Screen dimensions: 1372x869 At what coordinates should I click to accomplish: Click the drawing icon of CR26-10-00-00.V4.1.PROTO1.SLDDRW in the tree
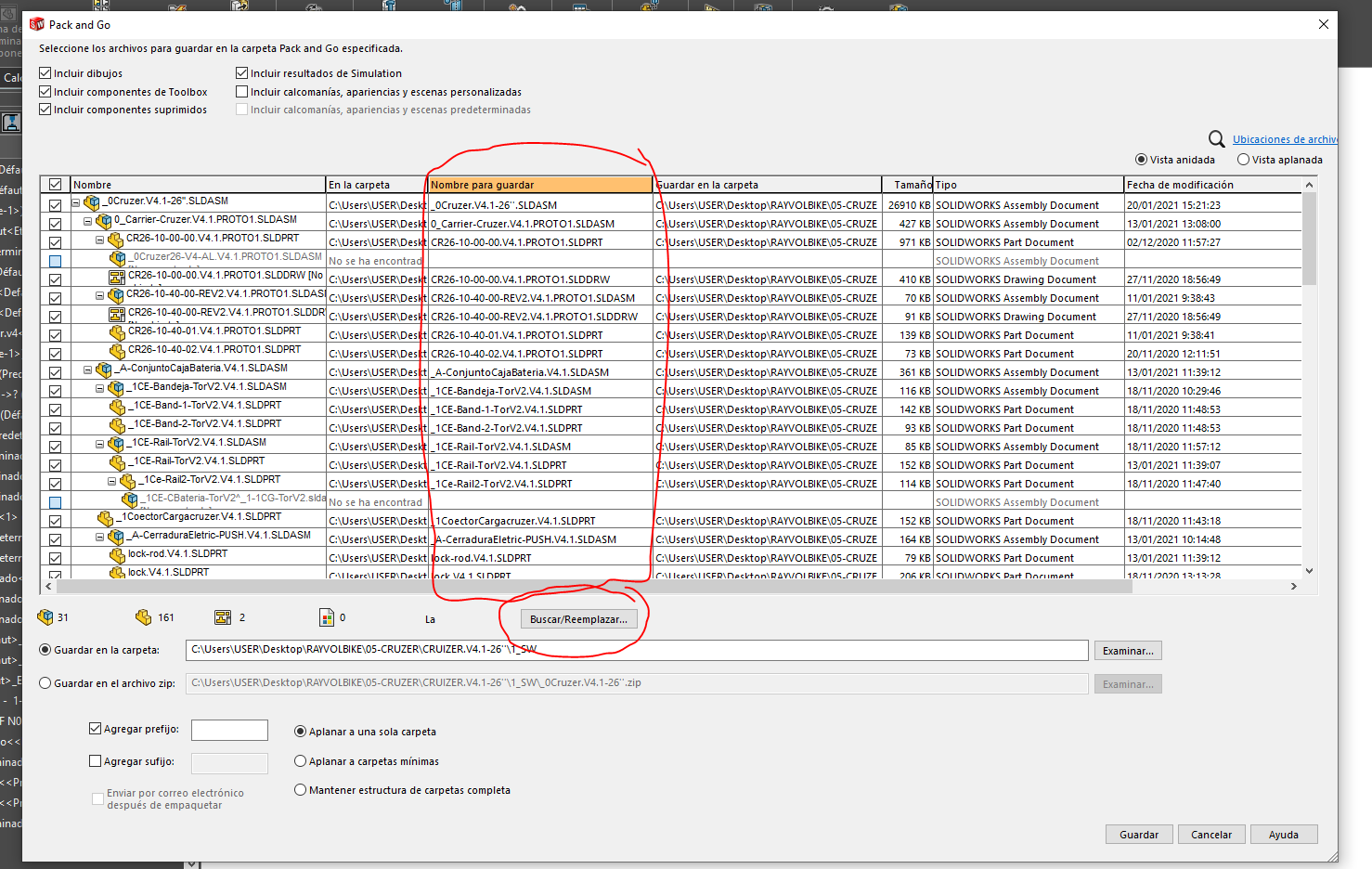[118, 276]
